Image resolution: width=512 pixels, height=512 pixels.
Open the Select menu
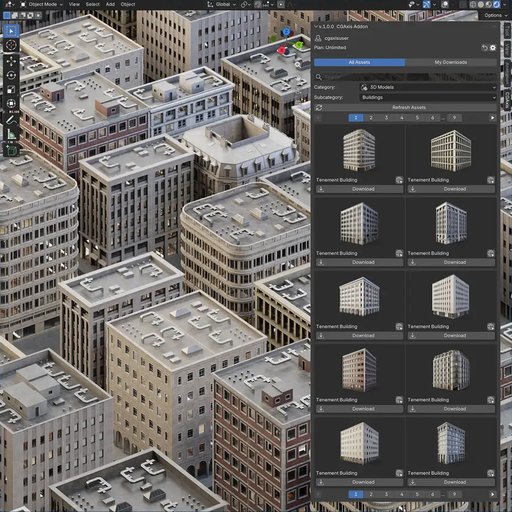[92, 4]
